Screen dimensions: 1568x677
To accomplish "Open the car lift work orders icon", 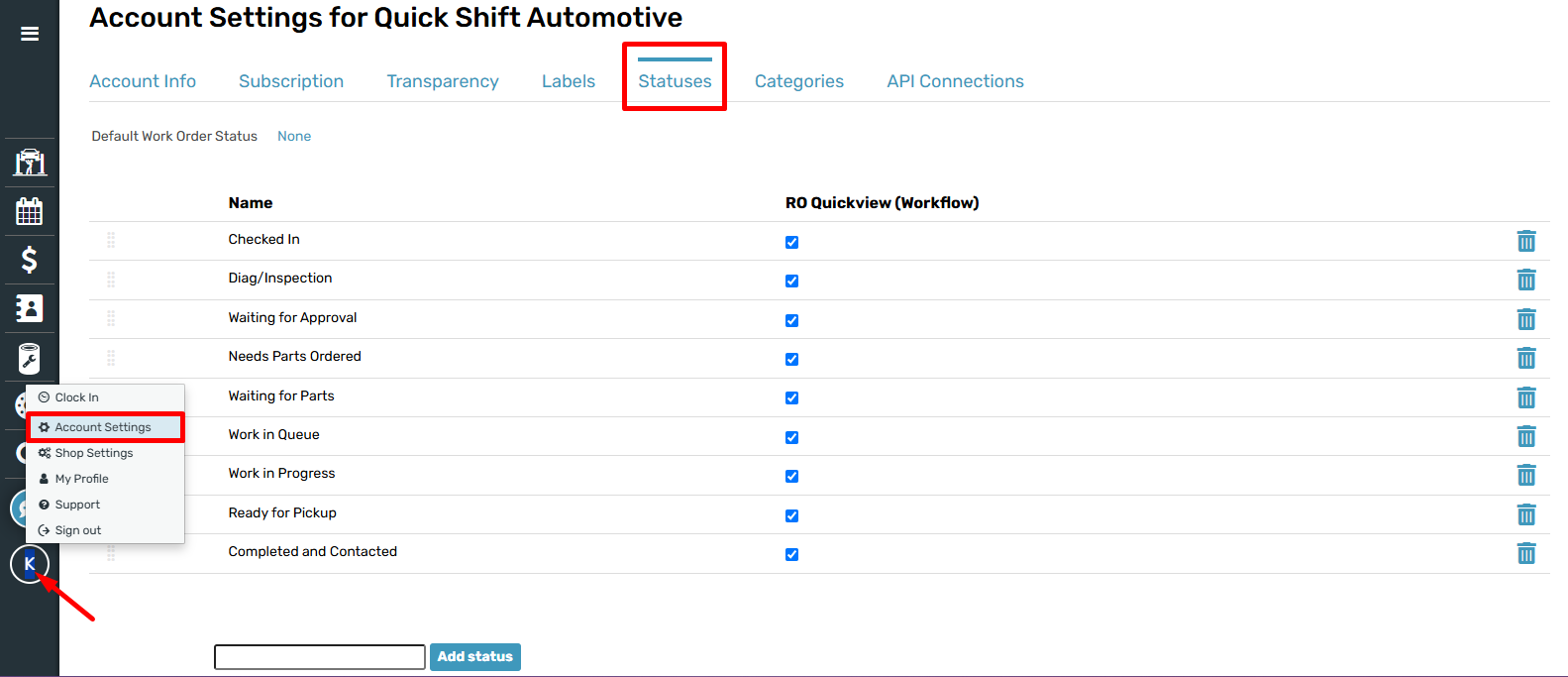I will coord(30,162).
